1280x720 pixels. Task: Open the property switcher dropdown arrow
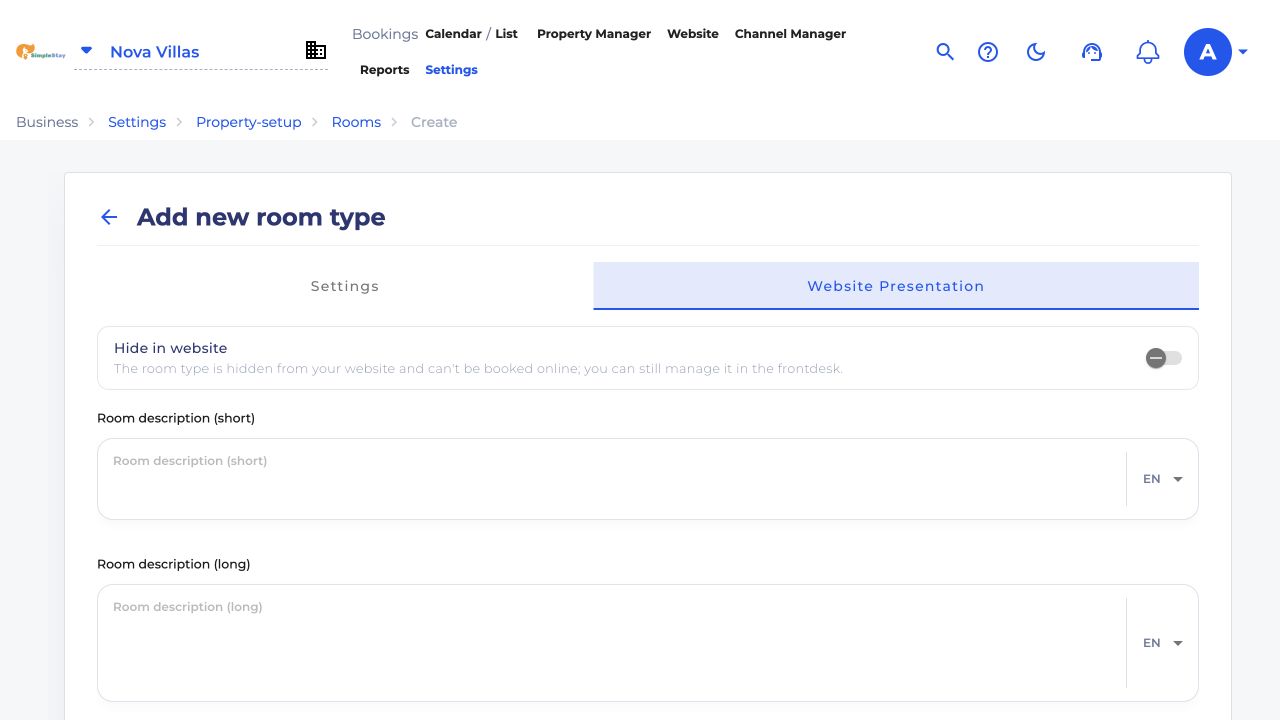click(86, 50)
